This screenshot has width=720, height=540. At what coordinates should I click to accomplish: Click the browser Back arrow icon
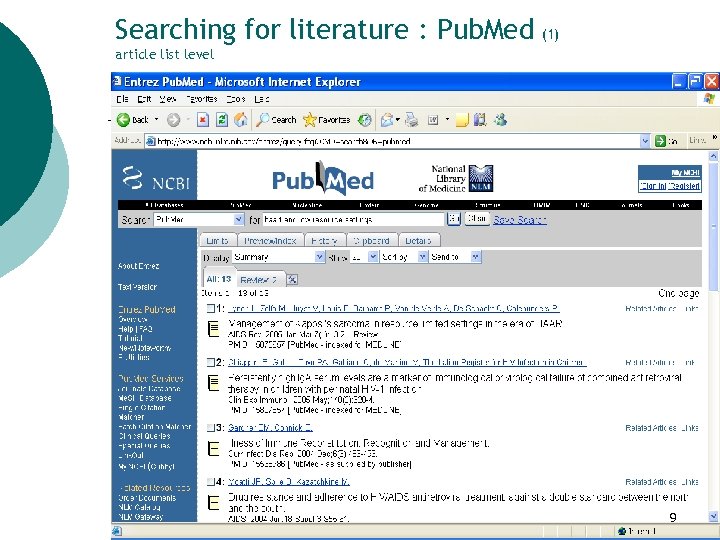(123, 120)
